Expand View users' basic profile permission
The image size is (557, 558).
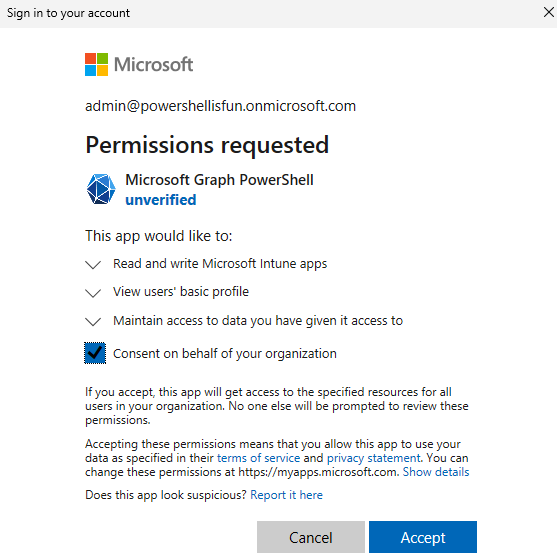click(93, 293)
